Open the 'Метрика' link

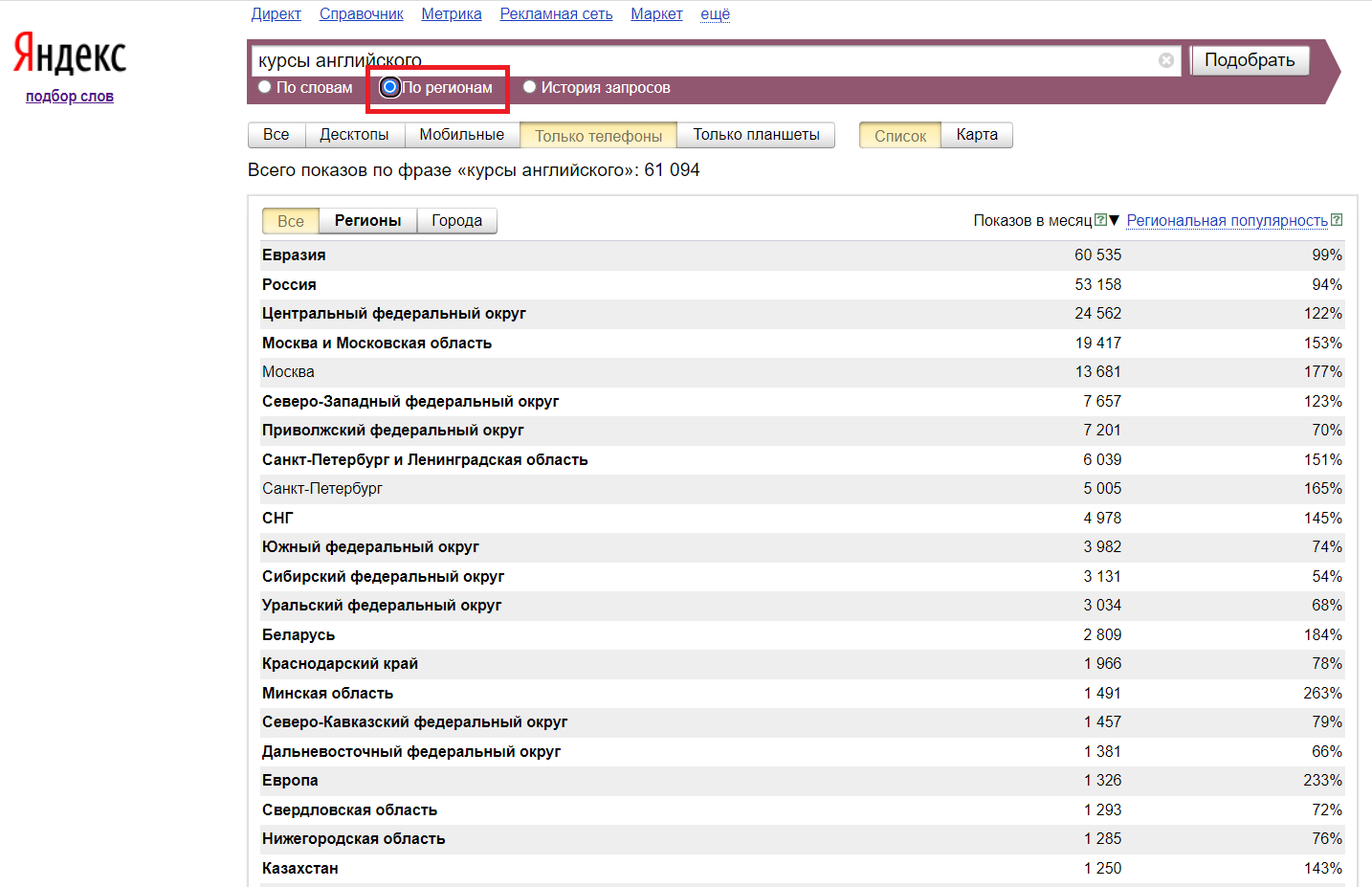click(451, 13)
